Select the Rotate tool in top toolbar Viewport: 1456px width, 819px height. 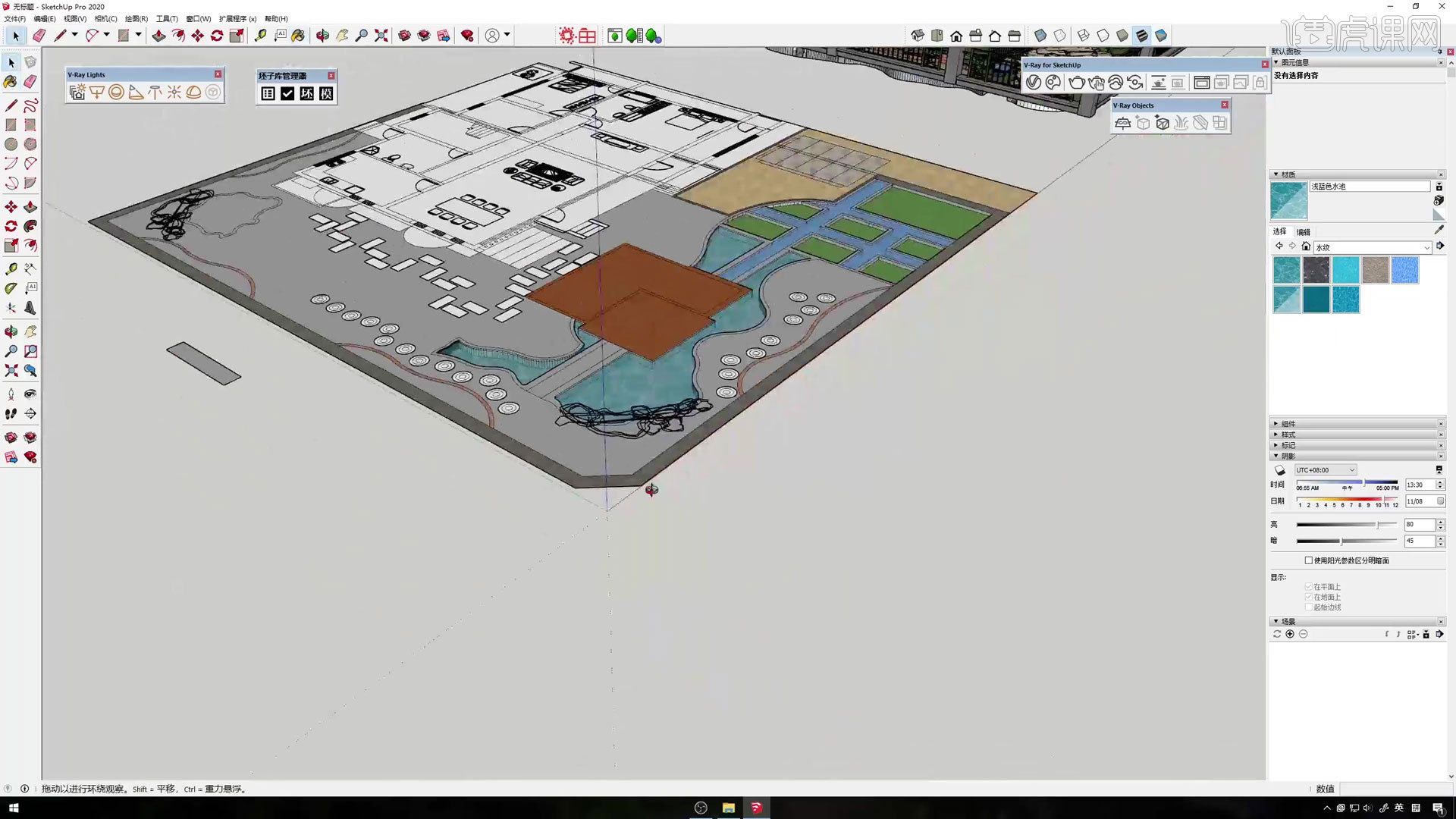click(217, 36)
